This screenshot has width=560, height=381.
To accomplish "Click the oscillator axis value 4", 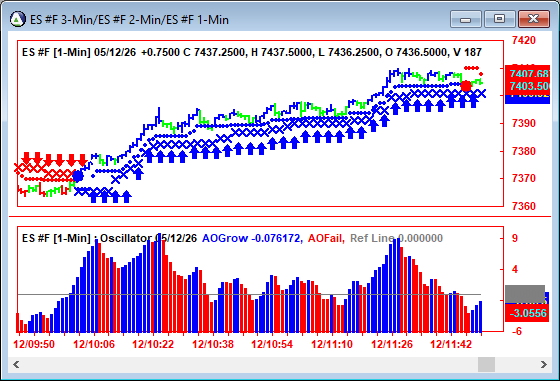I will (x=515, y=269).
